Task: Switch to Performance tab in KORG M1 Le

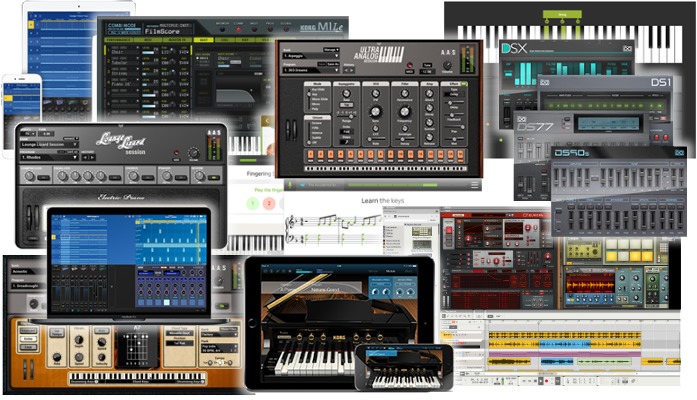Action: point(119,40)
